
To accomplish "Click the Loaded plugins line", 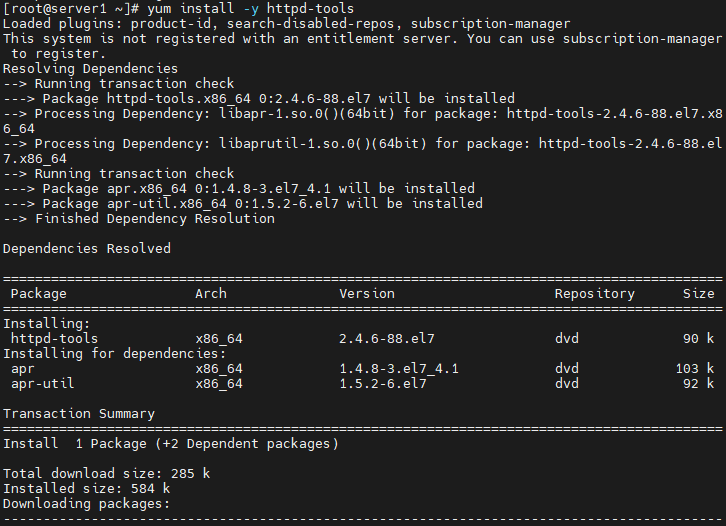I will [287, 24].
